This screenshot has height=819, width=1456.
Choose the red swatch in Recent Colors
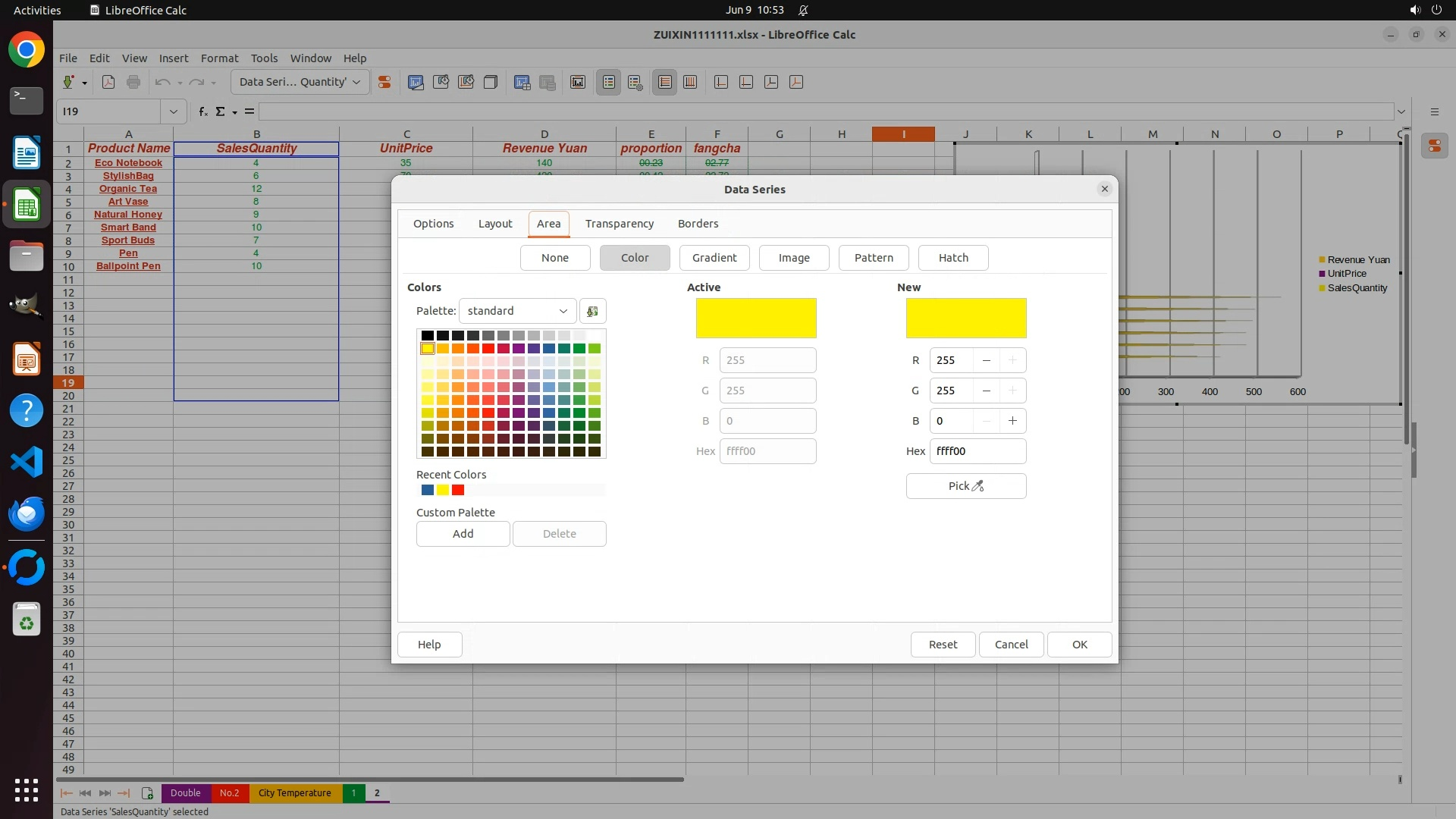458,490
